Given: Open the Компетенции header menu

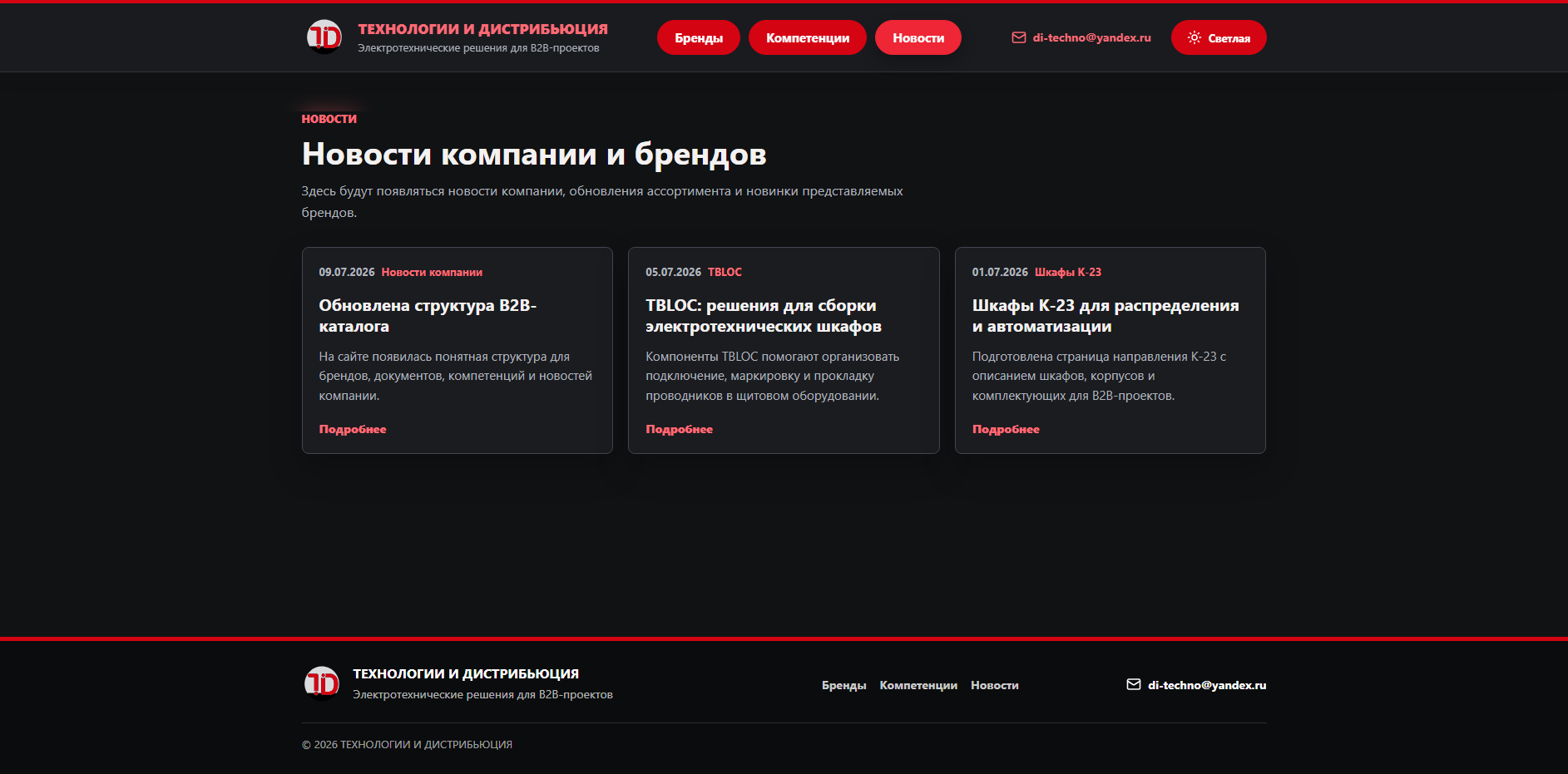Looking at the screenshot, I should (x=808, y=37).
